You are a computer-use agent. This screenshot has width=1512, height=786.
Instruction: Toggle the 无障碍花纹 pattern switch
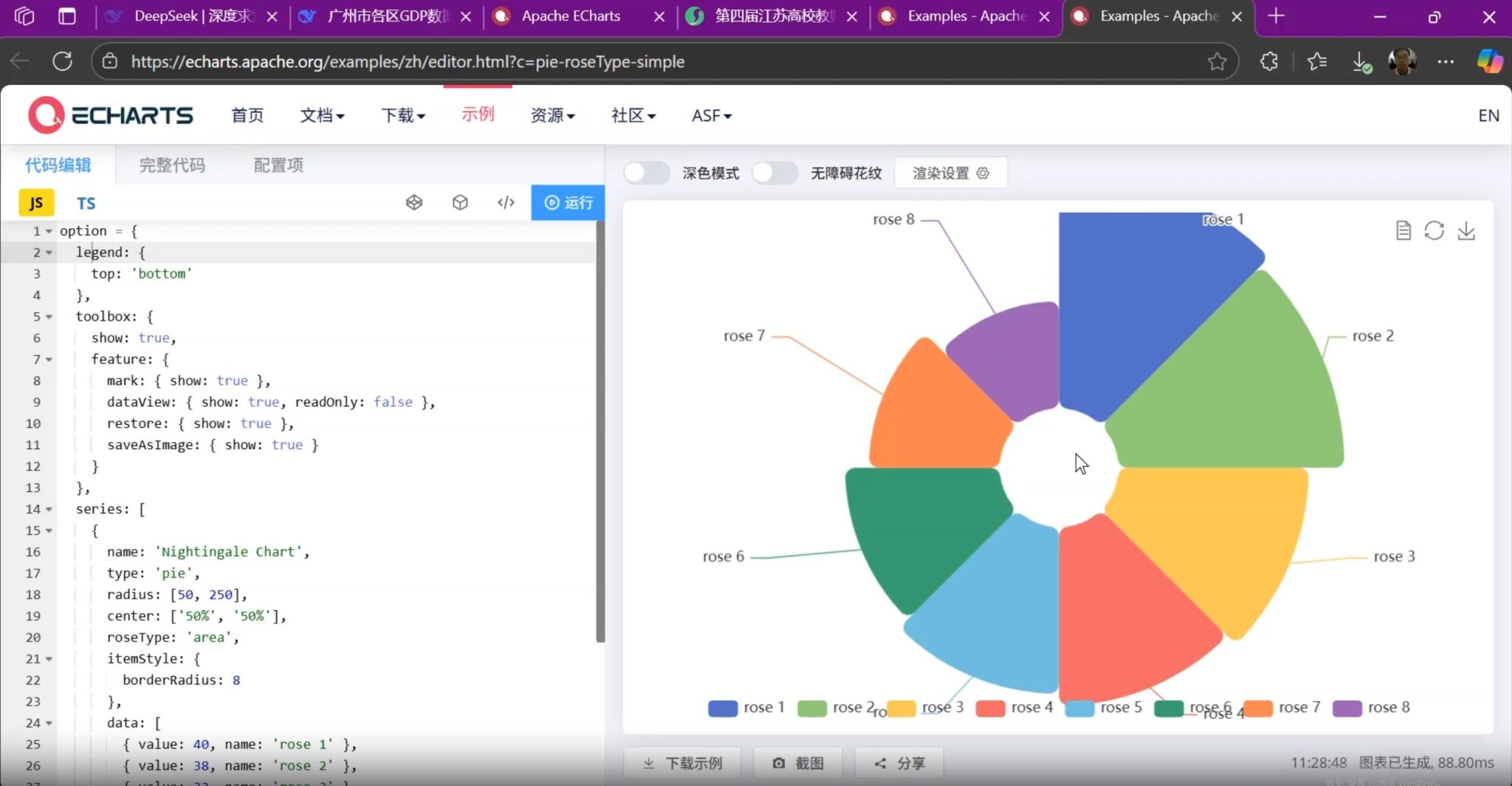pyautogui.click(x=774, y=173)
